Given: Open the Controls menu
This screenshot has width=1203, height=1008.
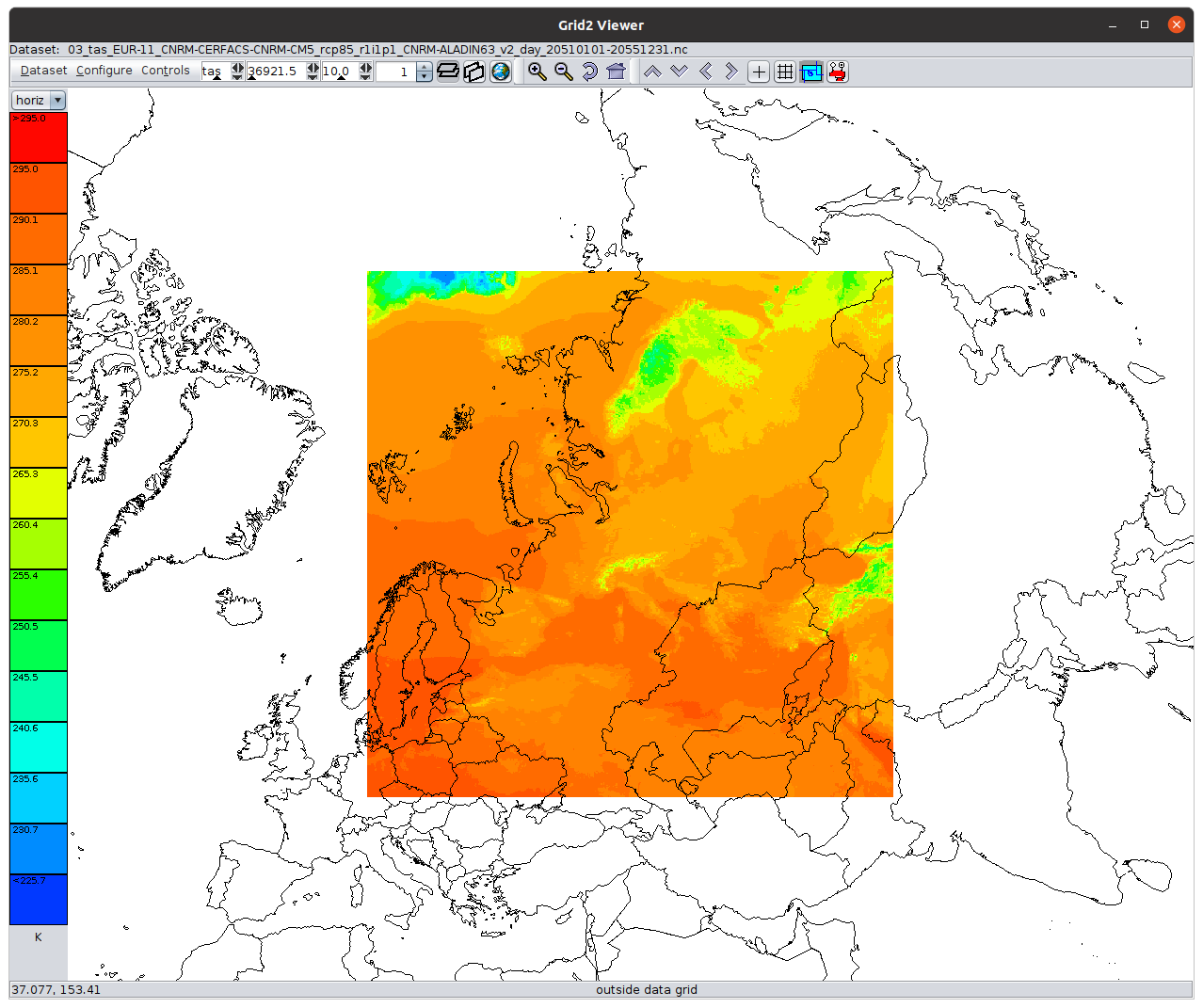Looking at the screenshot, I should (x=165, y=71).
